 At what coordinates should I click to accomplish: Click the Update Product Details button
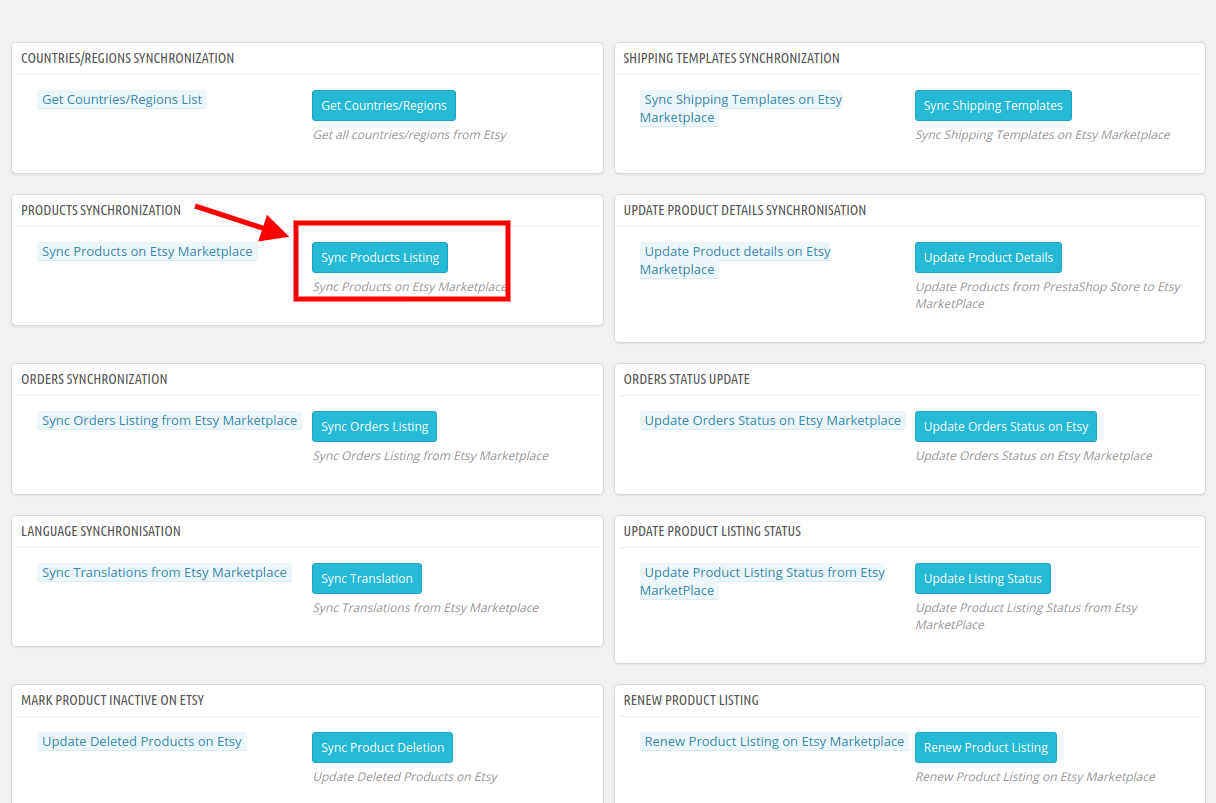(x=988, y=258)
